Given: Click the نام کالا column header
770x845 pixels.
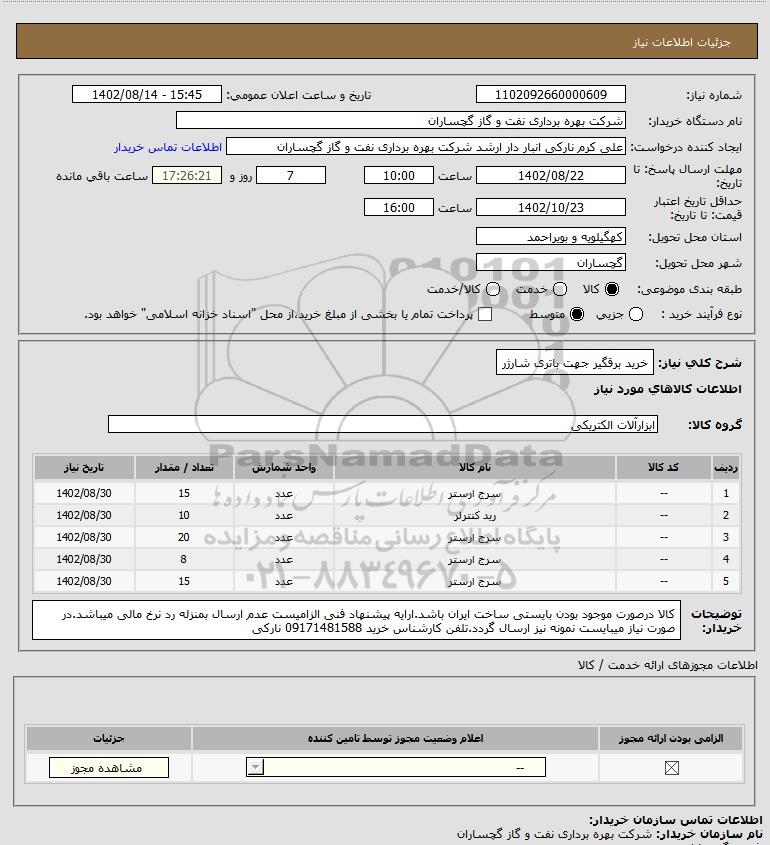Looking at the screenshot, I should pyautogui.click(x=475, y=467).
